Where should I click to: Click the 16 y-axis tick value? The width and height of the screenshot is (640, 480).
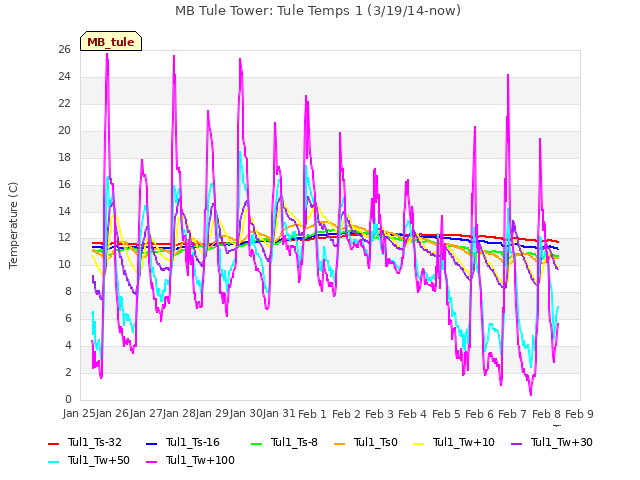[x=64, y=184]
